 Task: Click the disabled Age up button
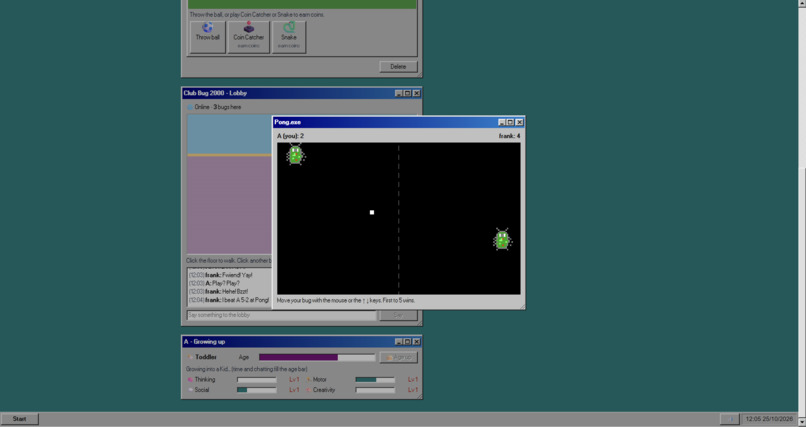[x=398, y=357]
